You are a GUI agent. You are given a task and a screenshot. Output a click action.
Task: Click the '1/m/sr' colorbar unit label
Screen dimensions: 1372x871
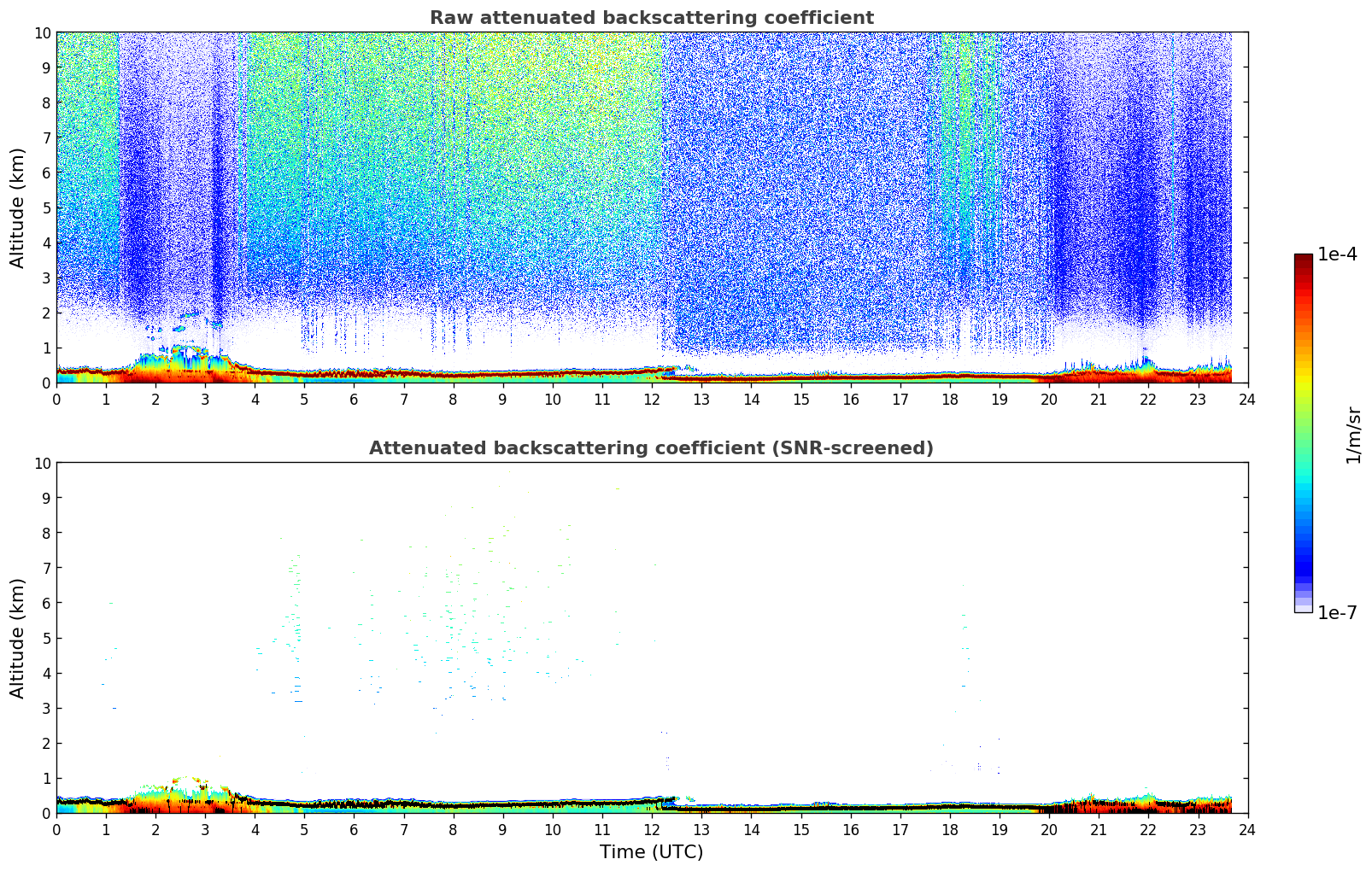(x=1352, y=435)
